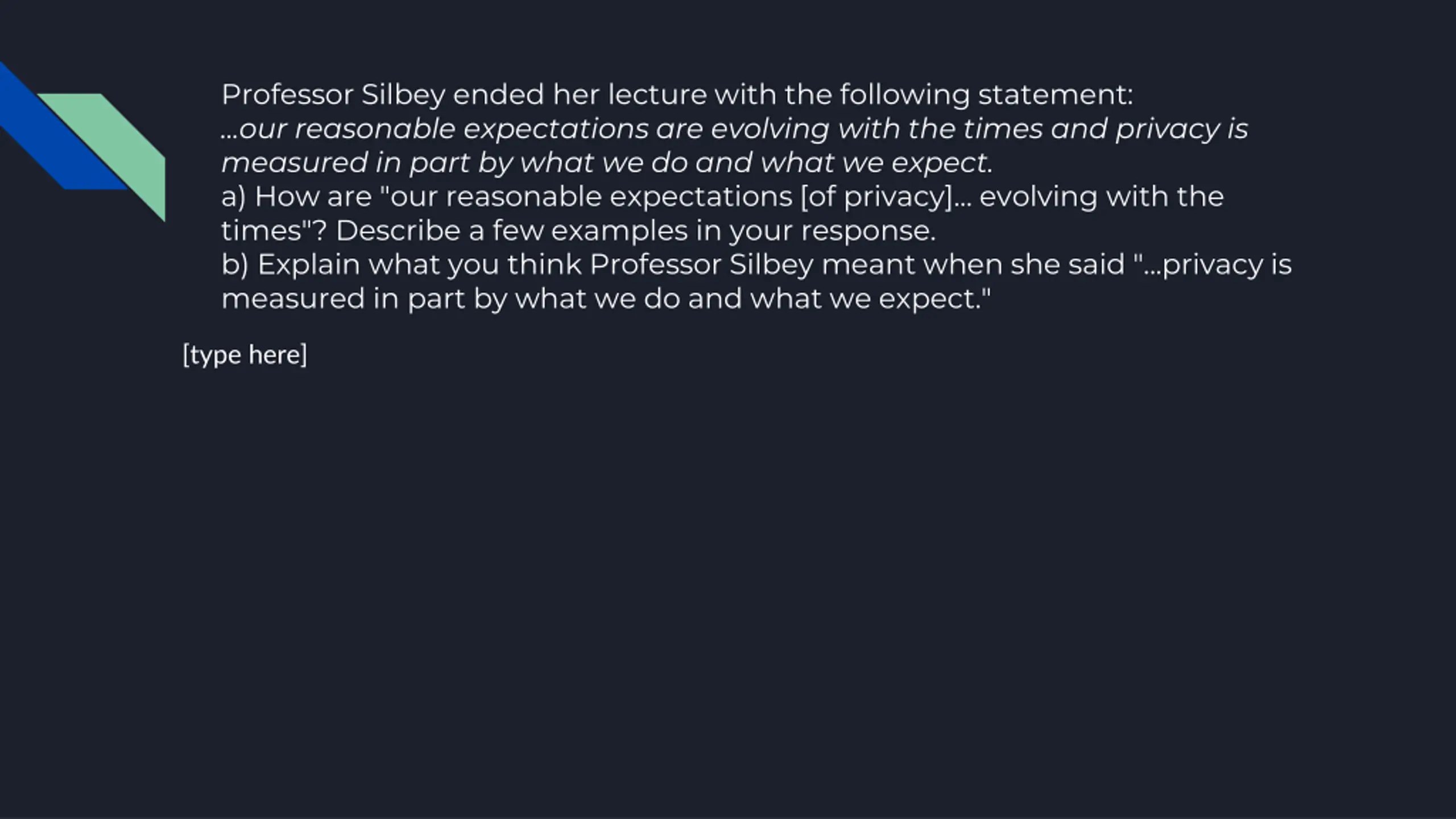Click the empty dark slide area below the placeholder

(728, 569)
